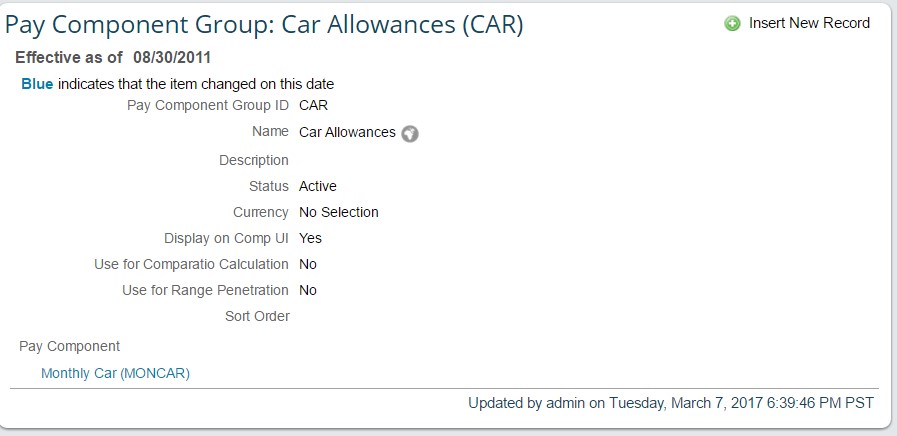The image size is (897, 436).
Task: Click the Pay Component Group page title
Action: click(264, 25)
